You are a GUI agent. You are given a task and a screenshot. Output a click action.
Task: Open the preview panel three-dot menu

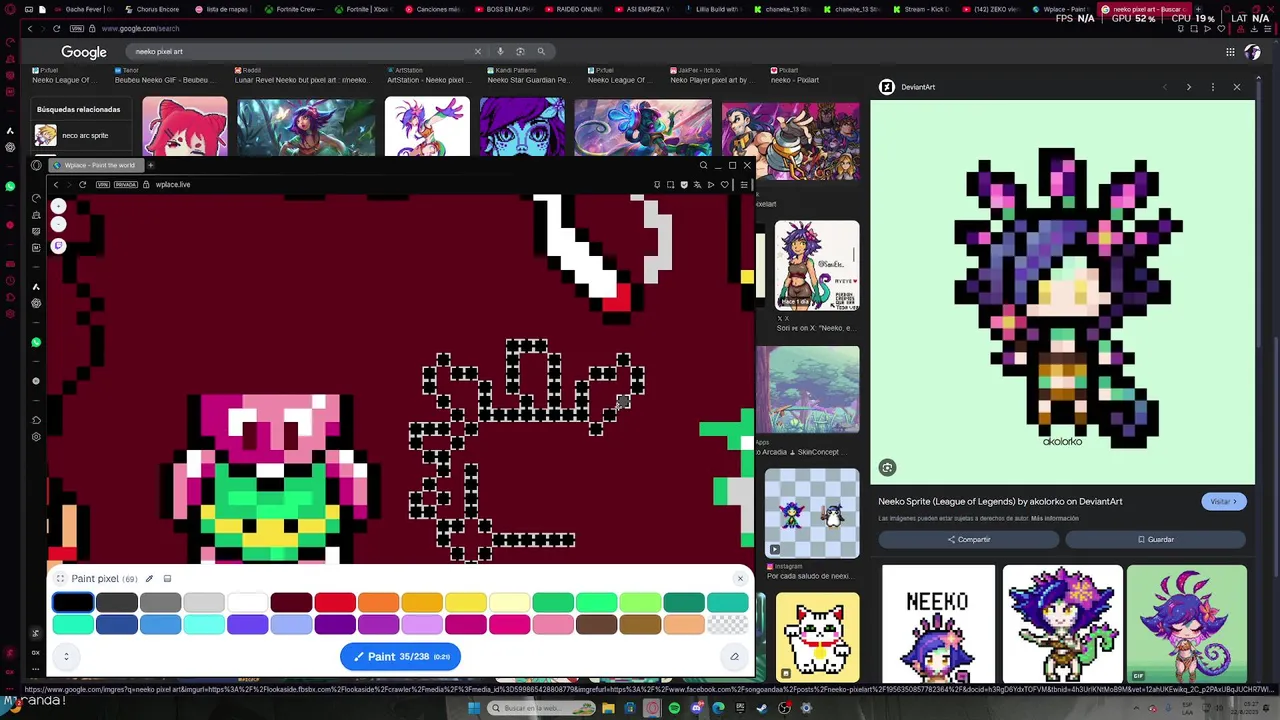click(1212, 87)
